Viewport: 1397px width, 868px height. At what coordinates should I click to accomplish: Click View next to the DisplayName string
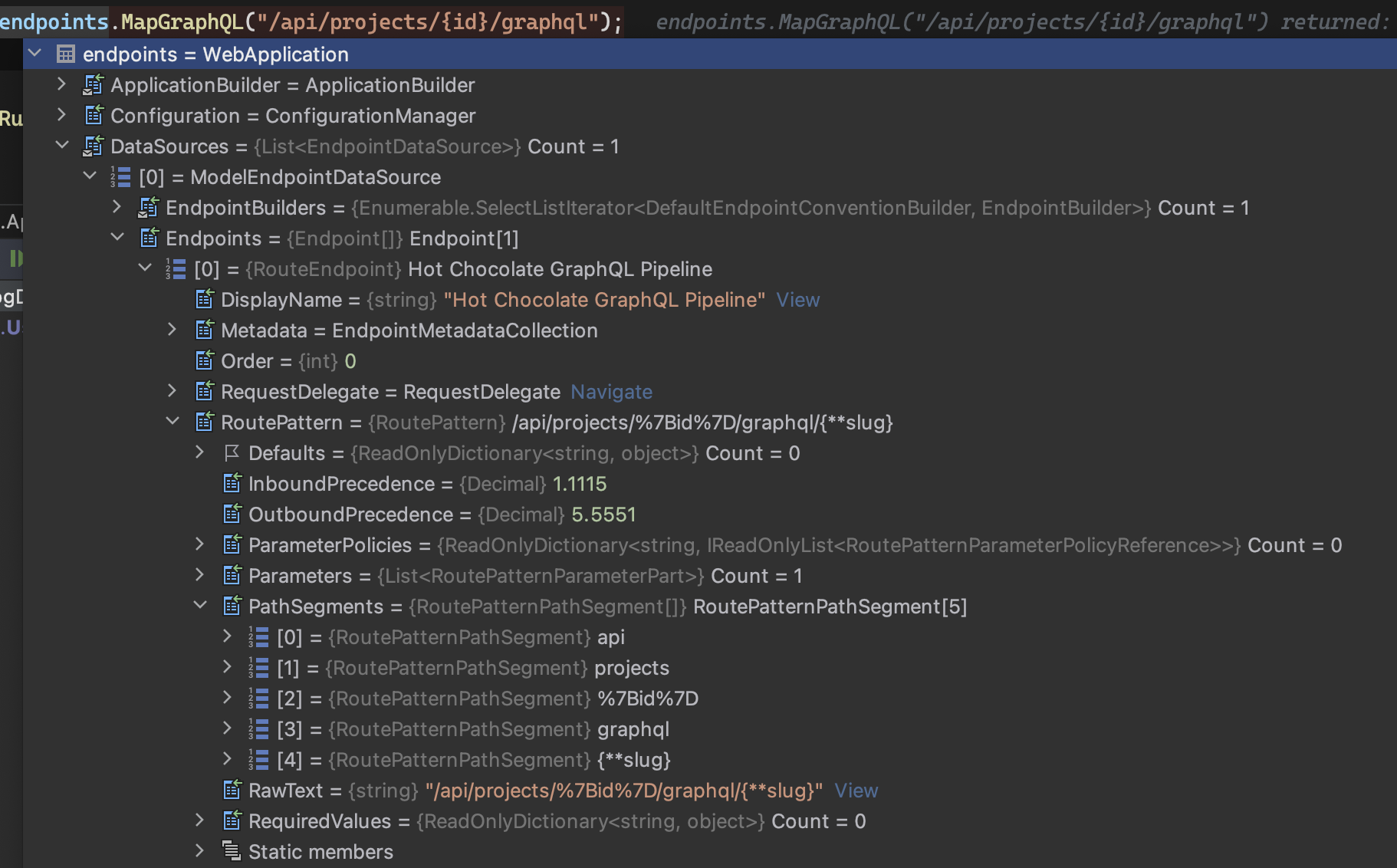[797, 299]
